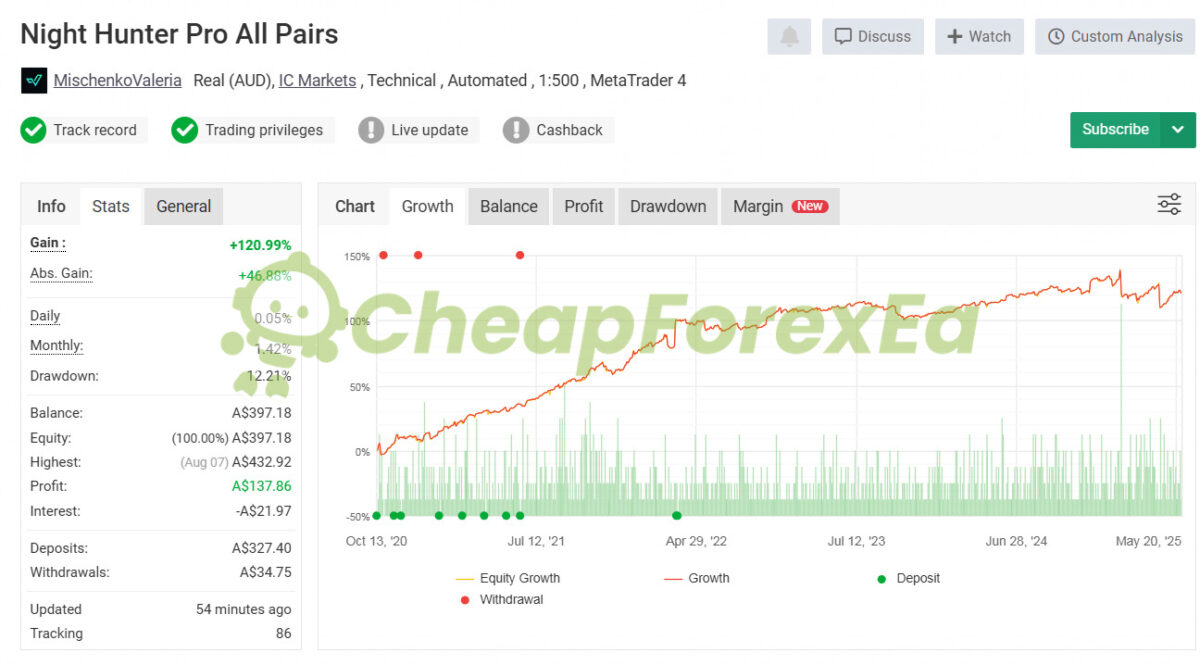
Task: Expand the Subscribe dropdown arrow
Action: pyautogui.click(x=1178, y=129)
